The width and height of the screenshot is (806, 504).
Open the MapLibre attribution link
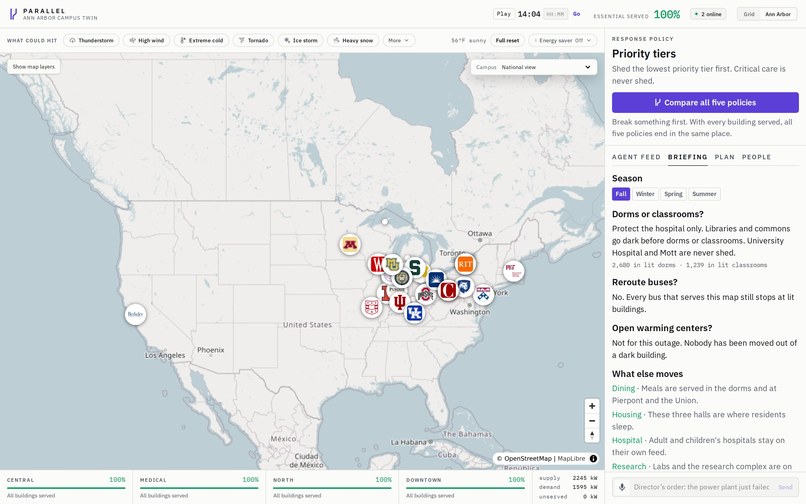pyautogui.click(x=571, y=458)
